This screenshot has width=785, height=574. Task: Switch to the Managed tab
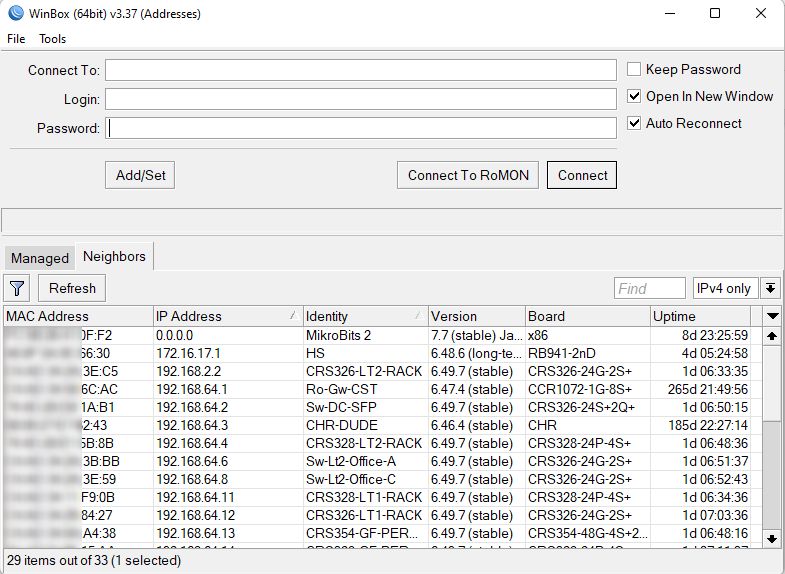[40, 258]
